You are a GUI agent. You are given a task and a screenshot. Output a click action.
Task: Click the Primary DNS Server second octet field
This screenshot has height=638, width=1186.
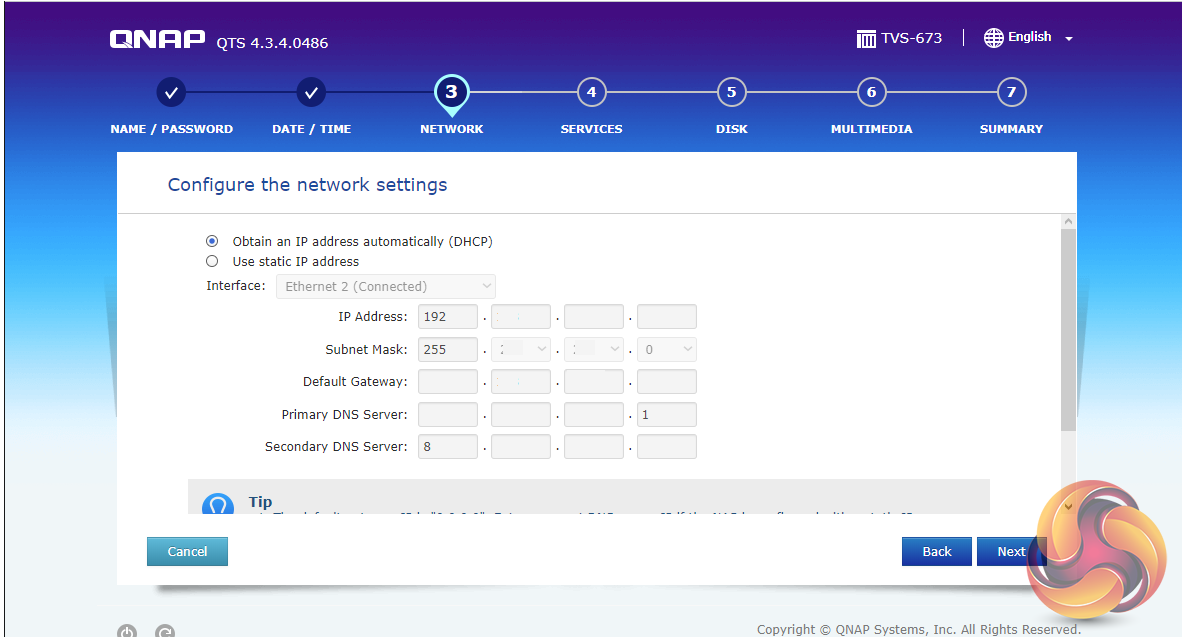521,415
